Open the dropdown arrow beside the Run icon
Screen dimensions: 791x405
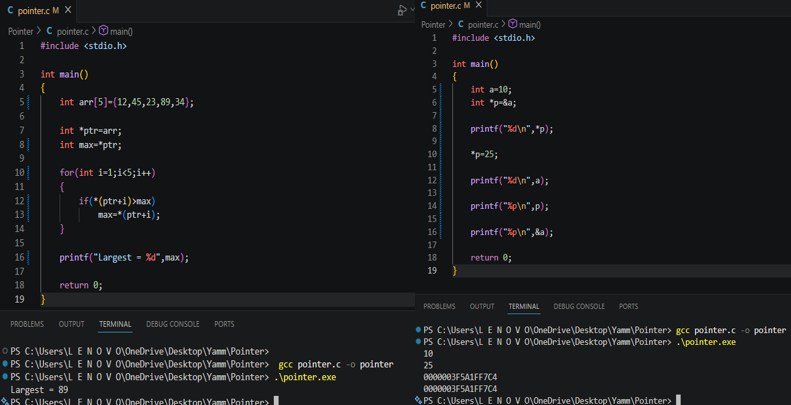tap(411, 11)
